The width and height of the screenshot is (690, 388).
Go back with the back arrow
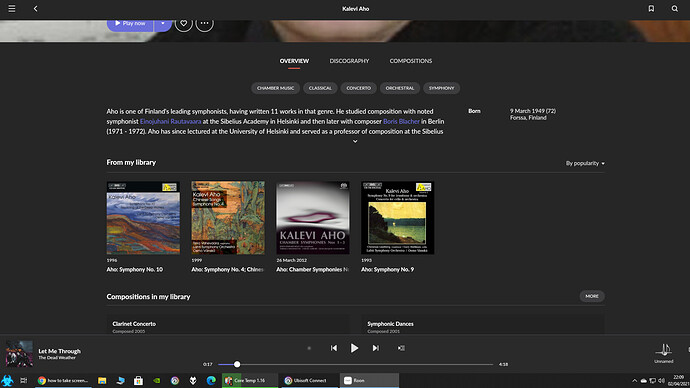[x=36, y=9]
